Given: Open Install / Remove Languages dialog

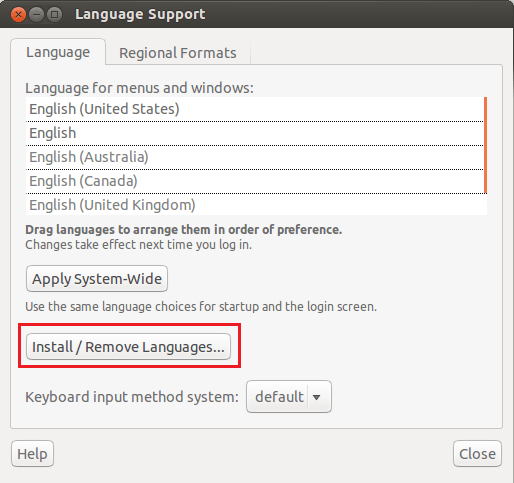Looking at the screenshot, I should [128, 347].
